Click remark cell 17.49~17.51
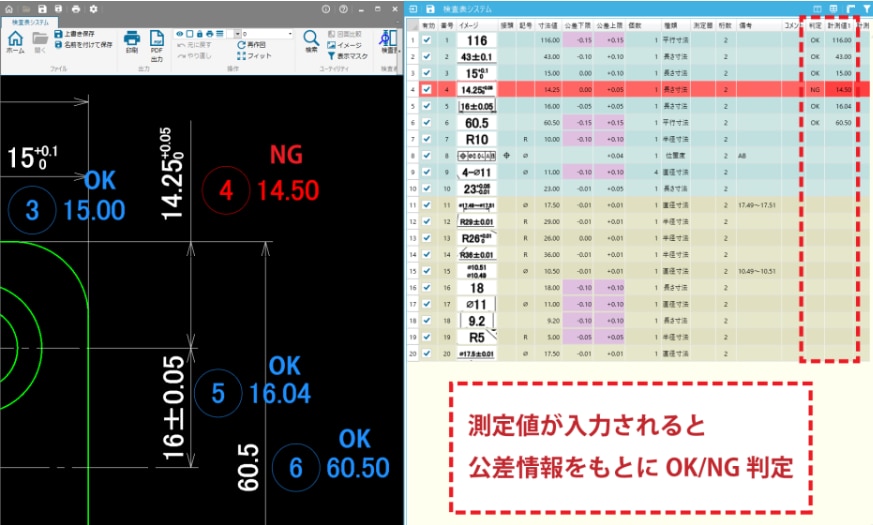Viewport: 873px width, 525px height. (x=758, y=205)
